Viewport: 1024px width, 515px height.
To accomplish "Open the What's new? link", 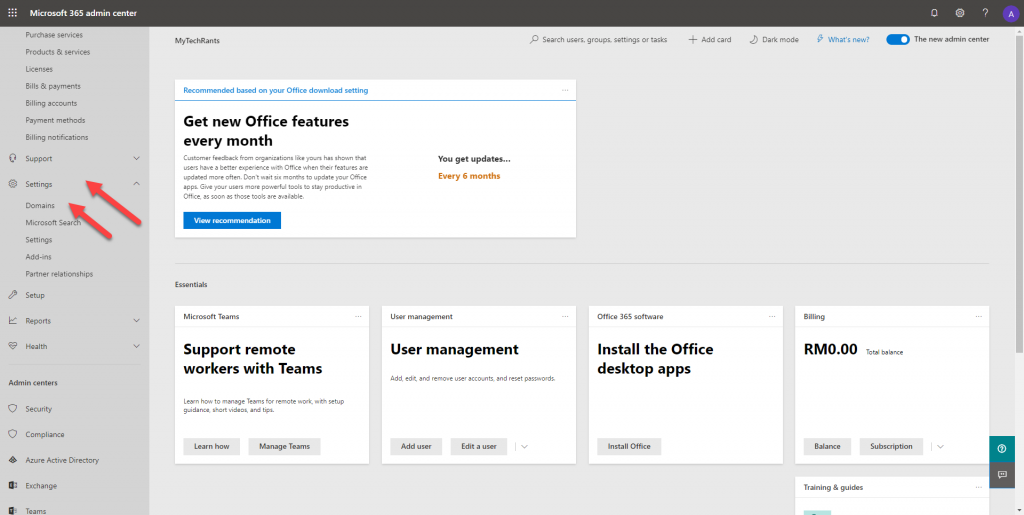I will coord(848,40).
